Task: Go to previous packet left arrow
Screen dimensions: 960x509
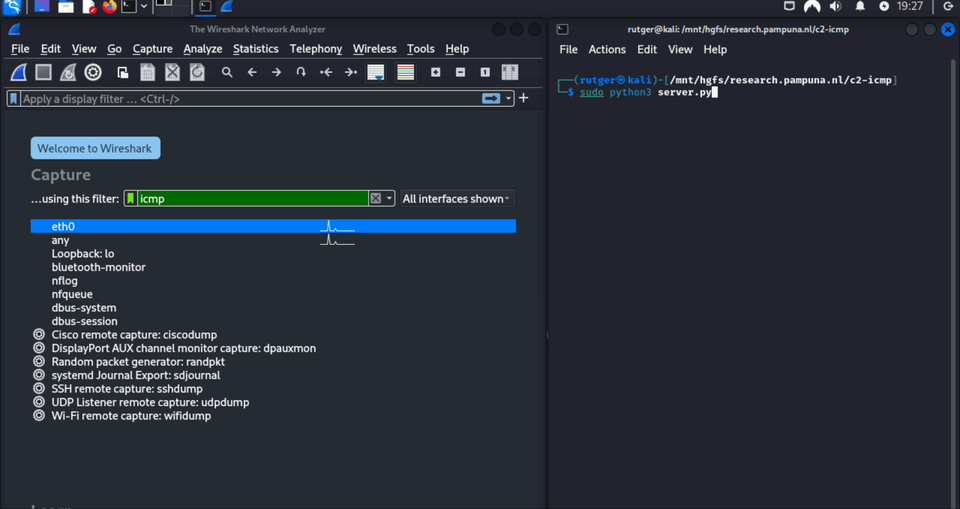Action: (252, 72)
